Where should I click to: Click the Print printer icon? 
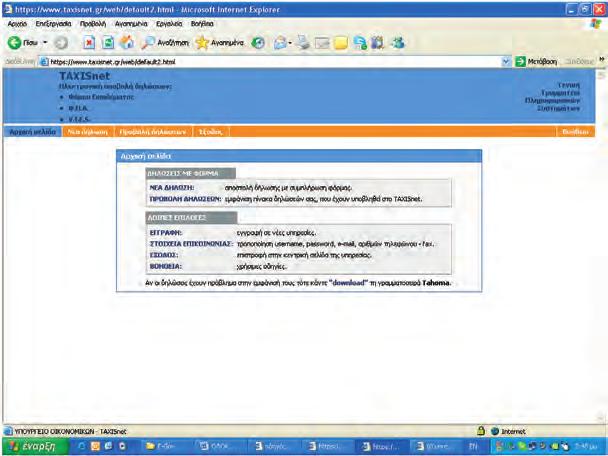303,43
